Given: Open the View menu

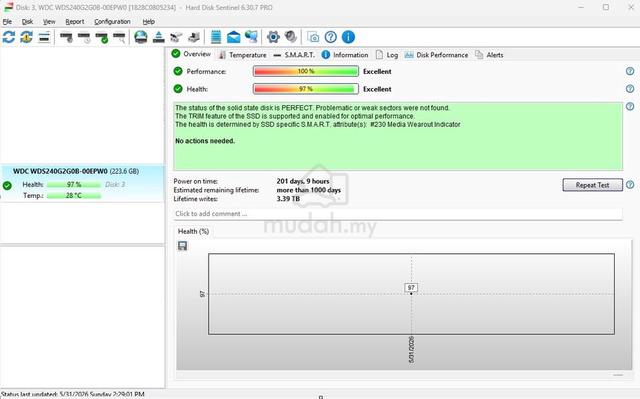Looking at the screenshot, I should pyautogui.click(x=49, y=22).
